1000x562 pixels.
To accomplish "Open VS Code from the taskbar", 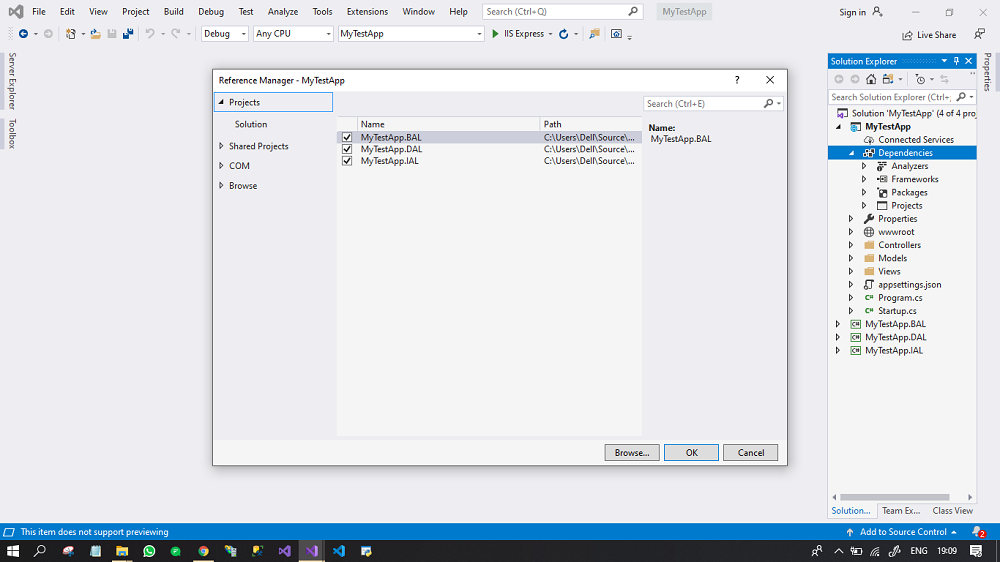I will click(x=339, y=551).
